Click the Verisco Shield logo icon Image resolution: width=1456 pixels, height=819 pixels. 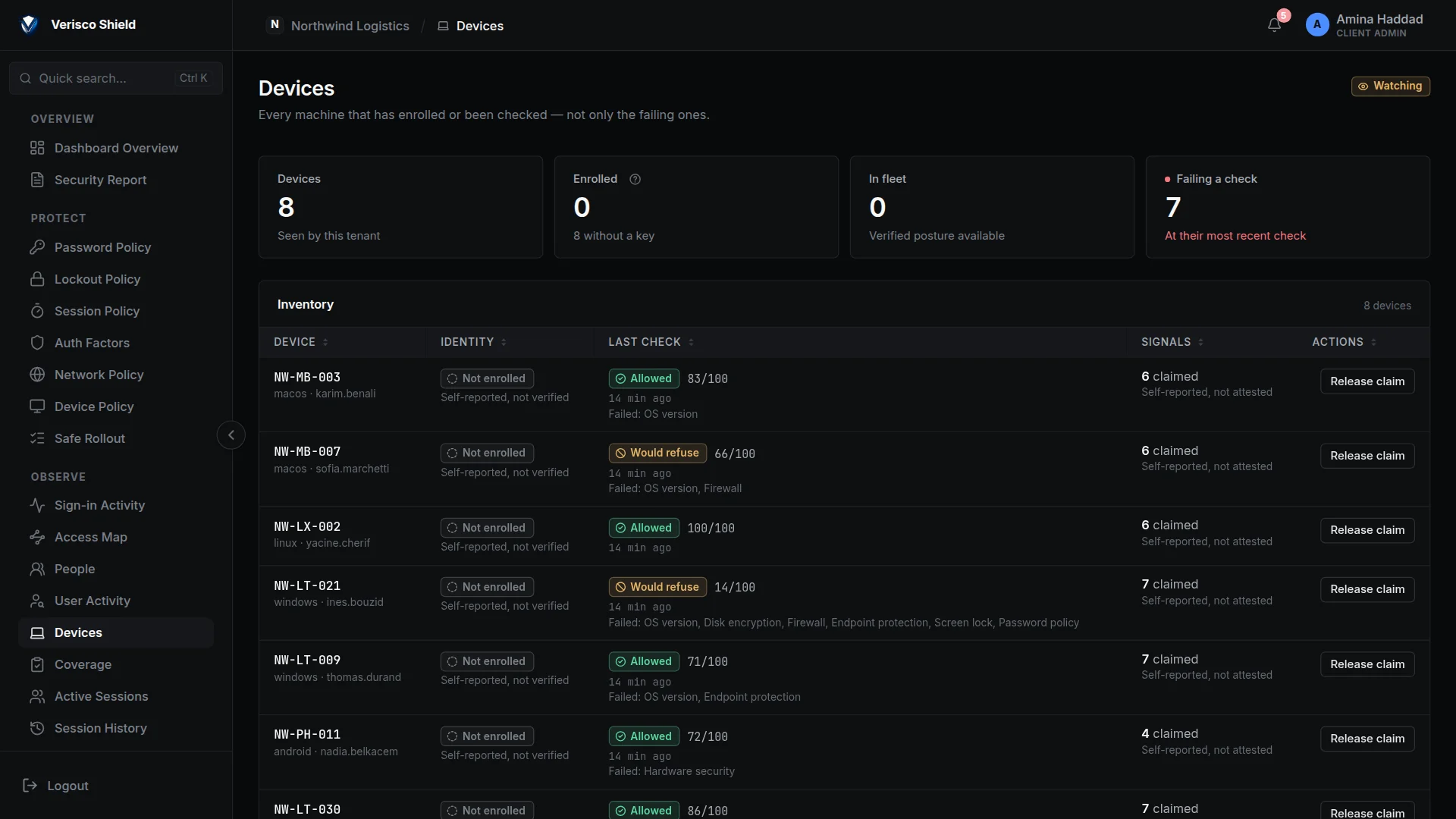[x=29, y=24]
